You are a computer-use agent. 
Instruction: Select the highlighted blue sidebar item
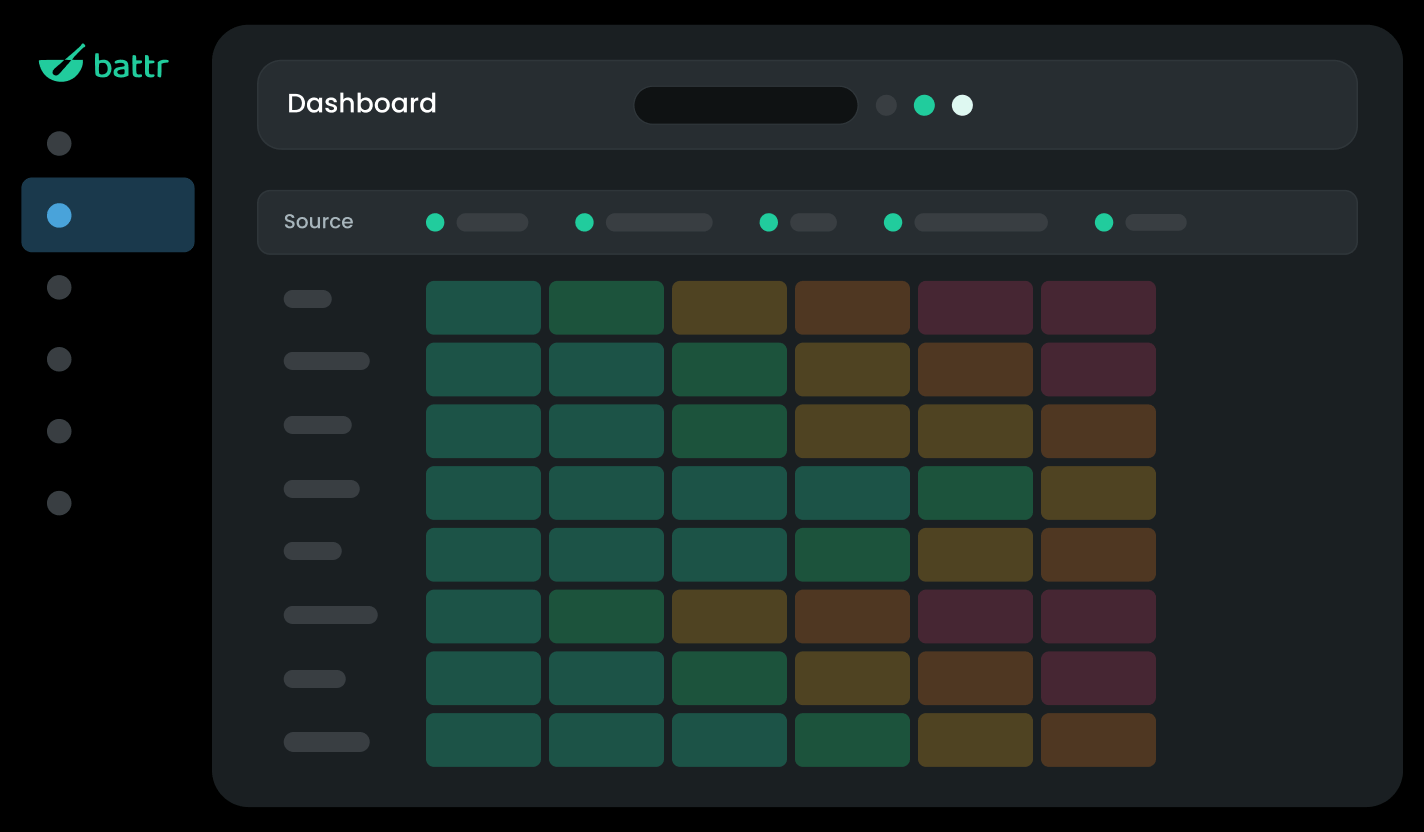108,215
